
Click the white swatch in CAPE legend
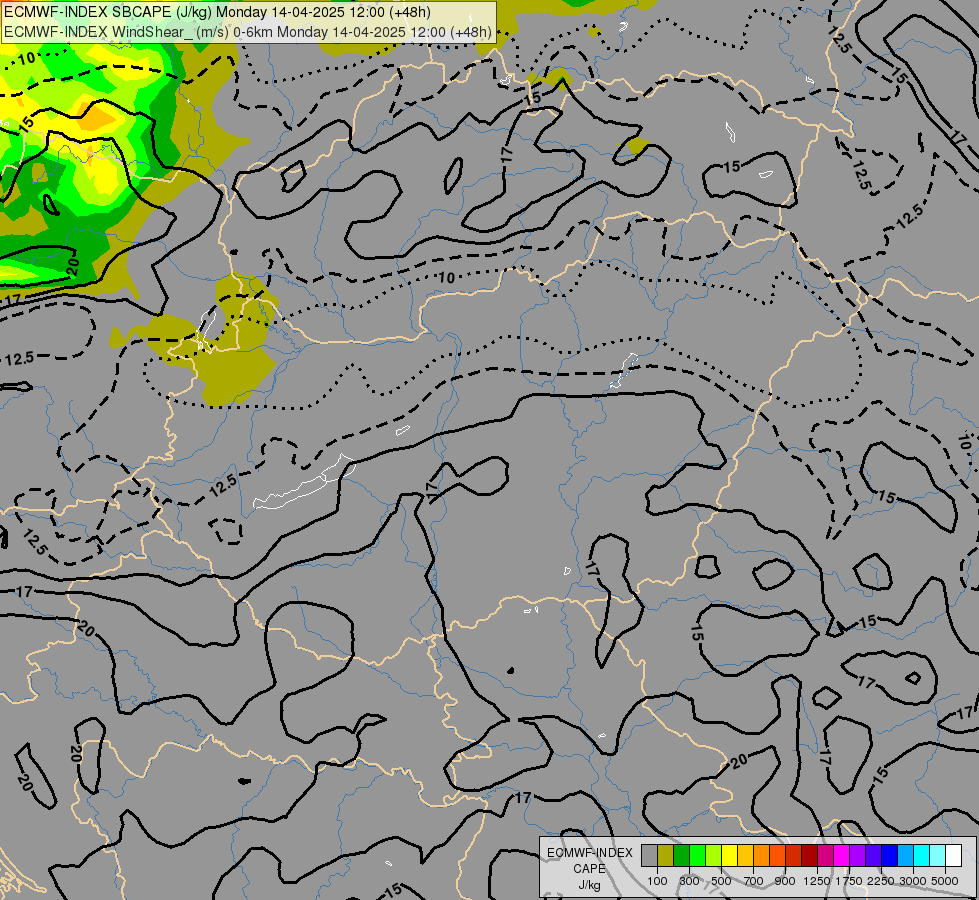pyautogui.click(x=953, y=855)
